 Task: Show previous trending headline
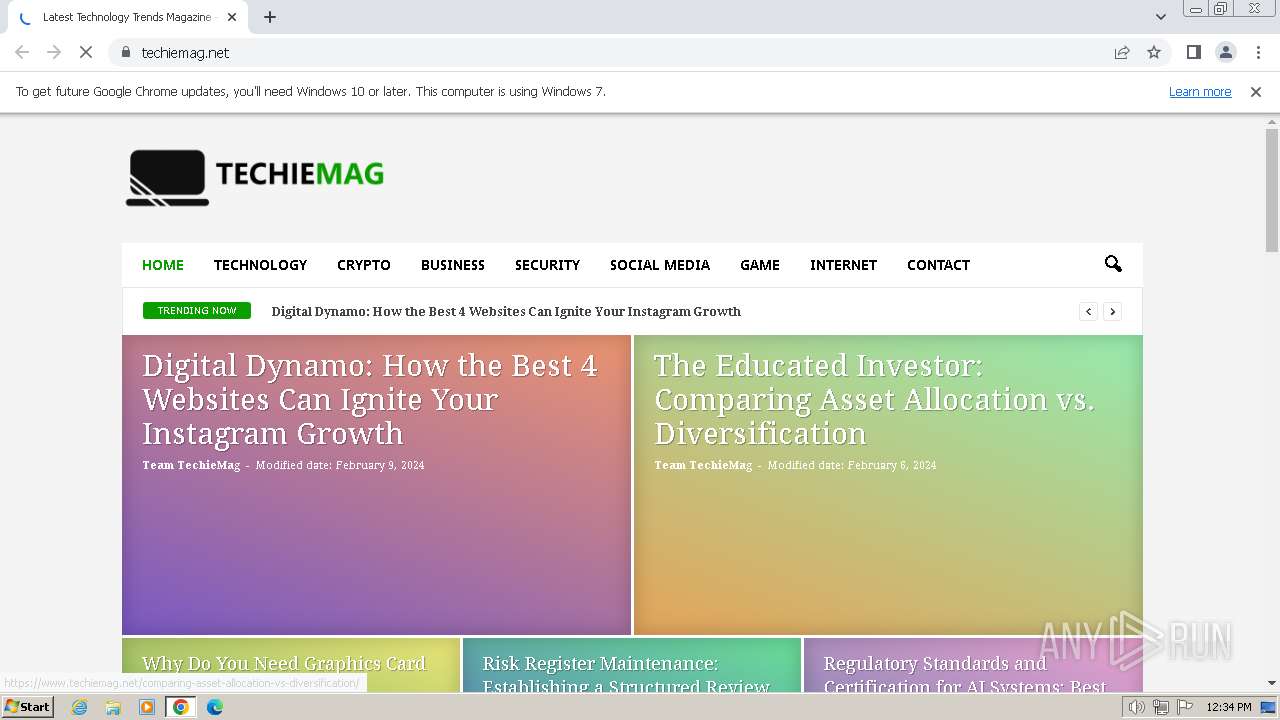coord(1089,311)
